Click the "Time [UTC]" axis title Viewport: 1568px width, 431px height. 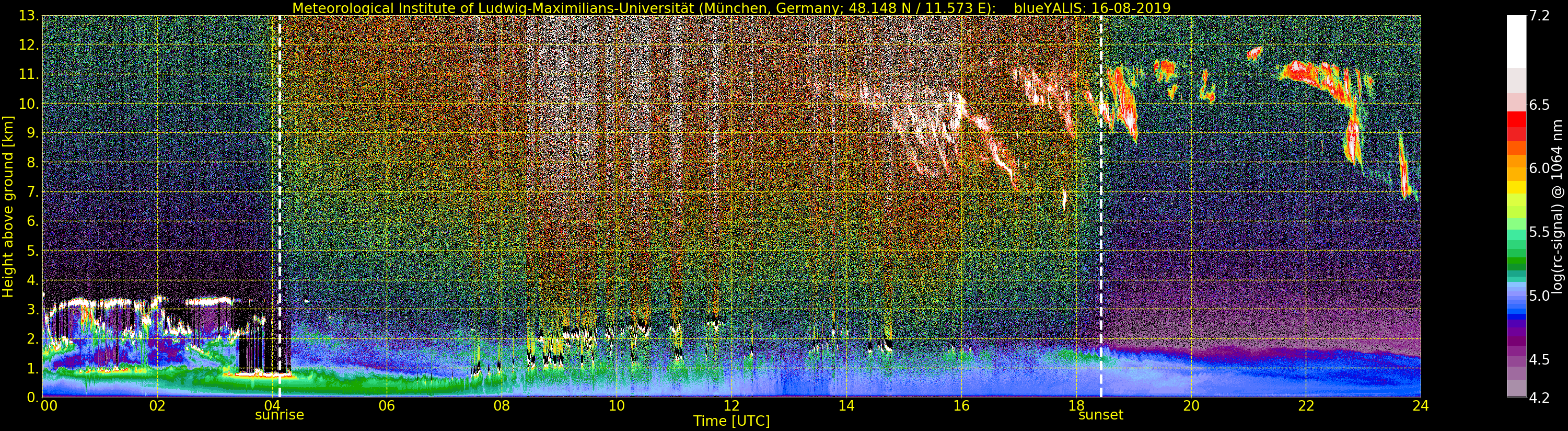[731, 421]
